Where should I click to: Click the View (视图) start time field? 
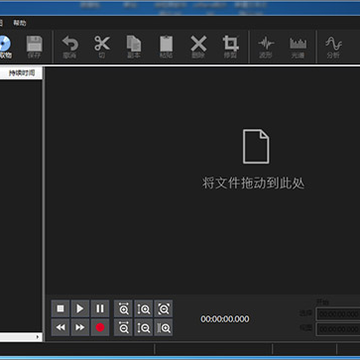(x=338, y=329)
